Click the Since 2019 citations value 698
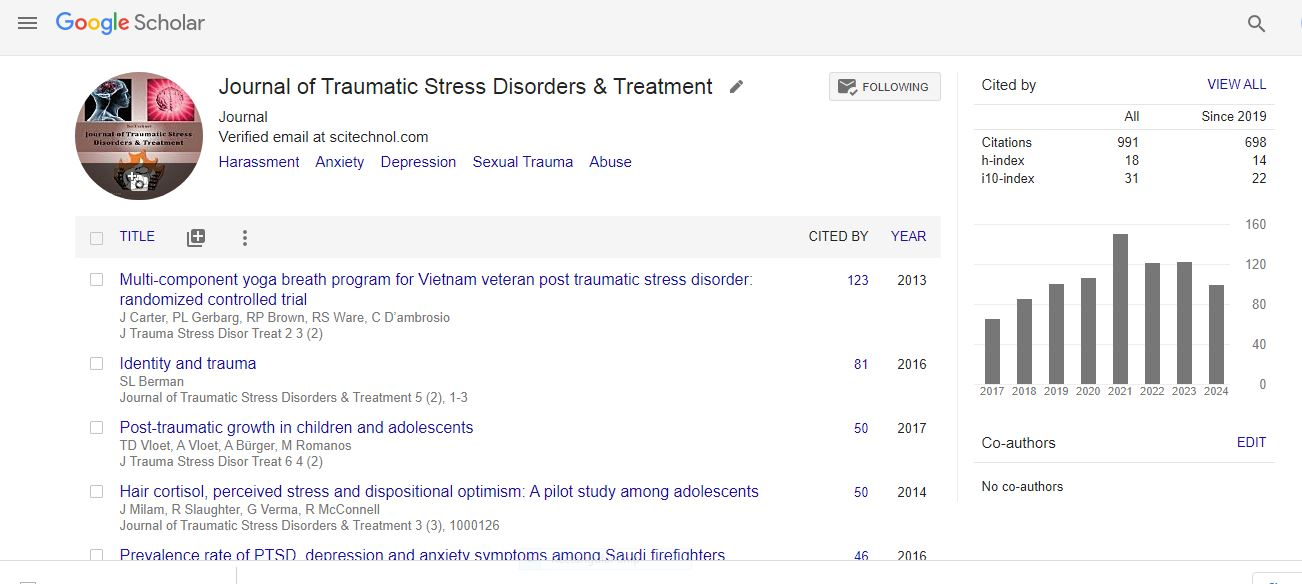 pyautogui.click(x=1255, y=143)
